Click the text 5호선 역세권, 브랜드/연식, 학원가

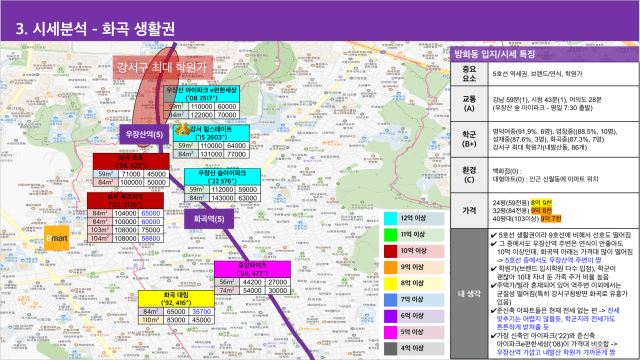[537, 74]
